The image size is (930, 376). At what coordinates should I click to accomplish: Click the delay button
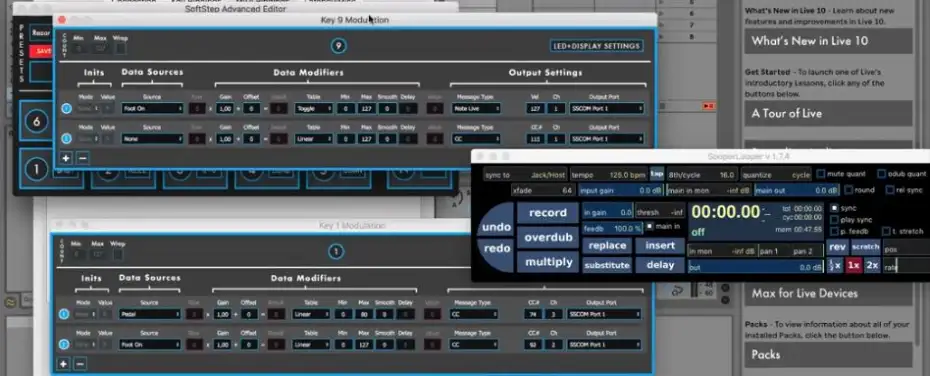(x=660, y=265)
